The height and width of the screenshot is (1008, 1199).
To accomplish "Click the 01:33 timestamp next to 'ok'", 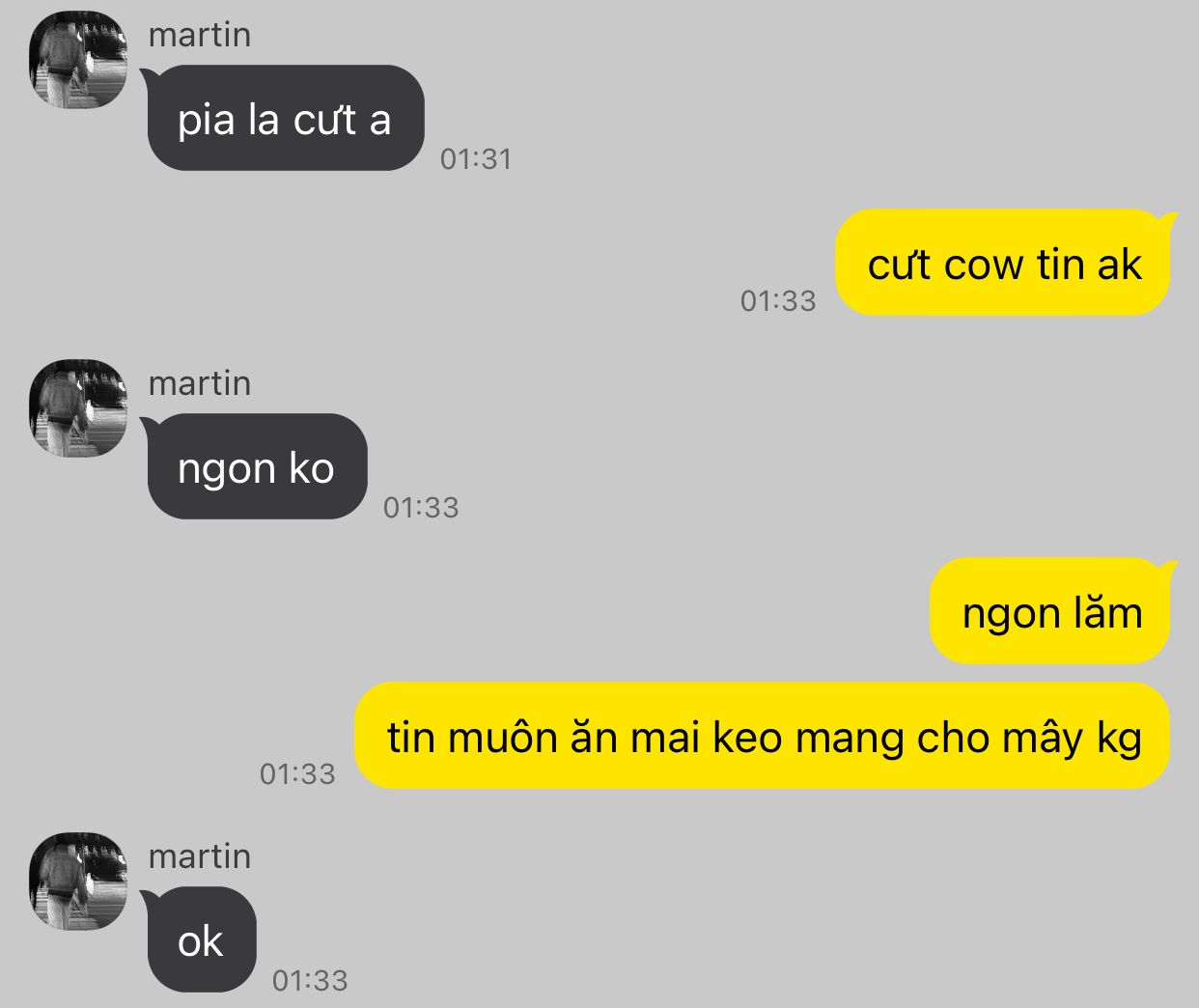I will coord(310,981).
